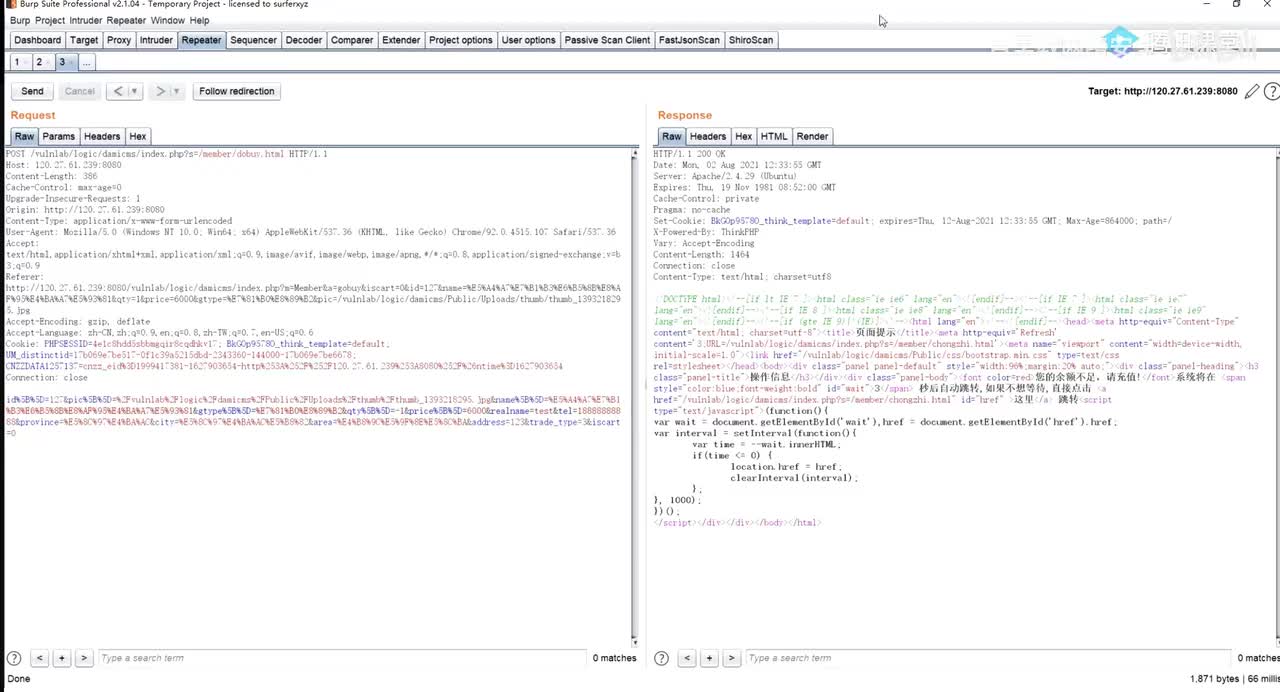
Task: Select Repeater request tab 2
Action: click(x=42, y=62)
